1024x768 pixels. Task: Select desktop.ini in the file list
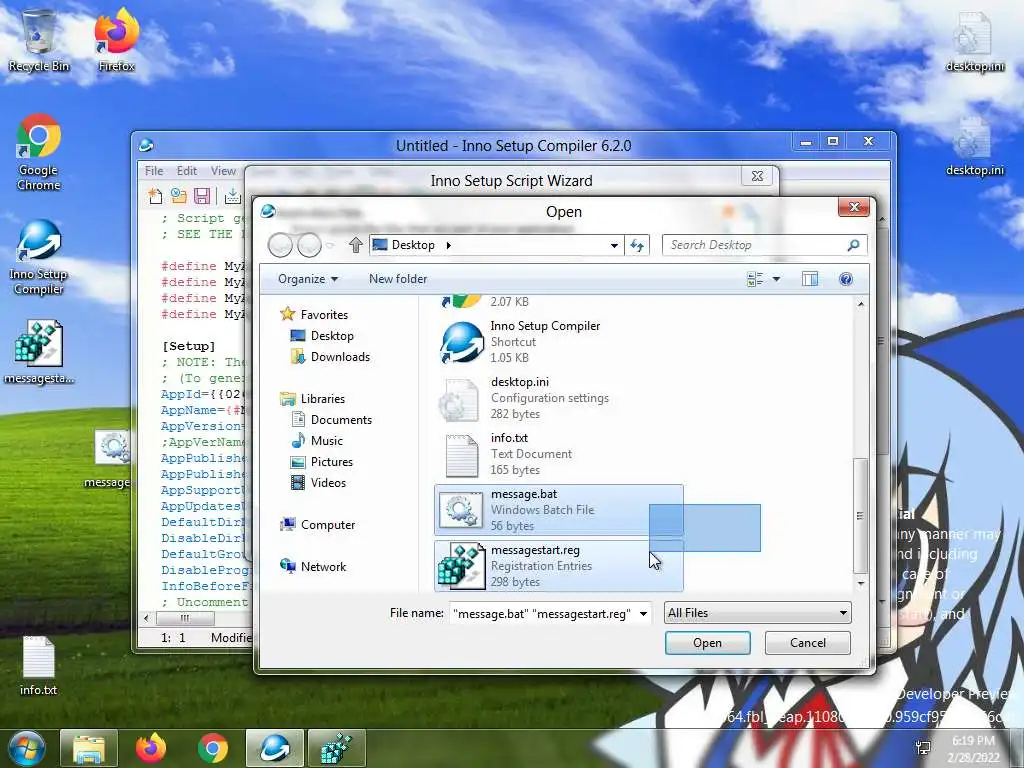coord(558,398)
